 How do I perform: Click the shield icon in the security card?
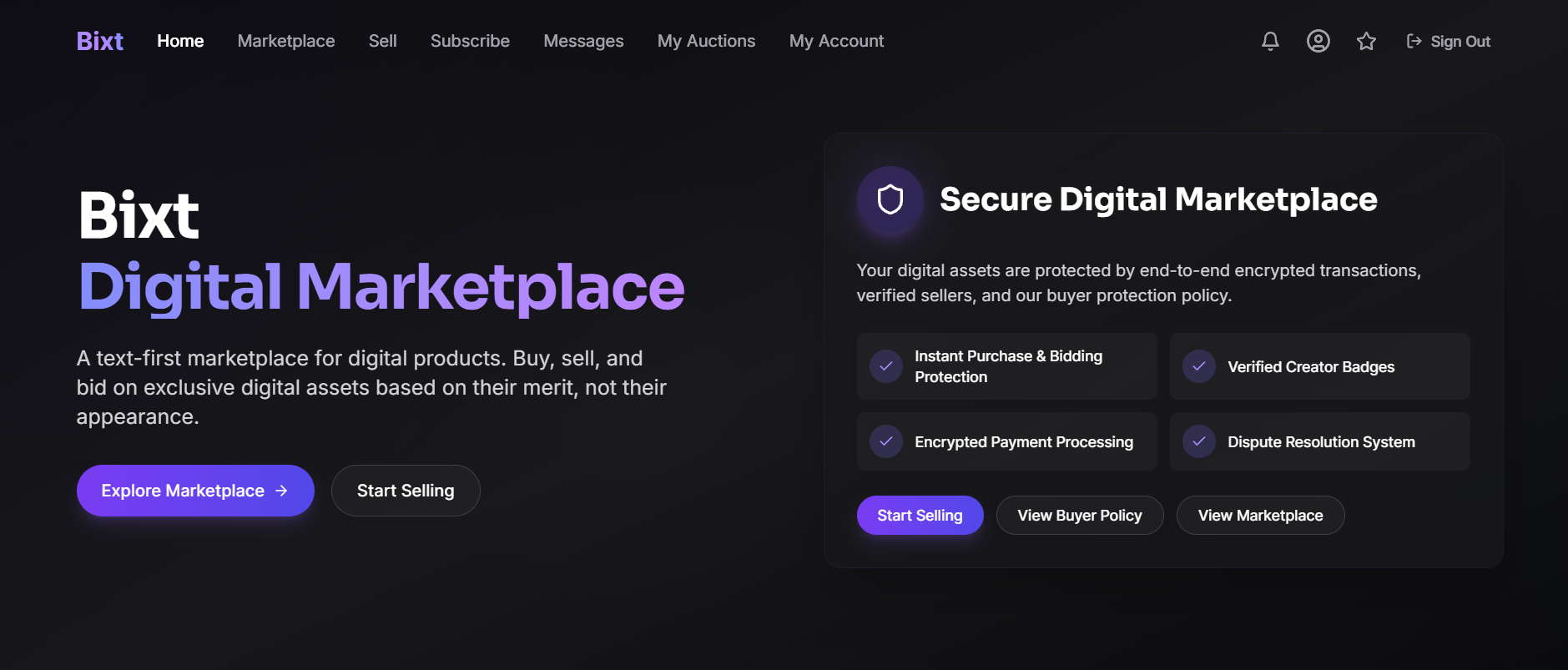point(890,199)
